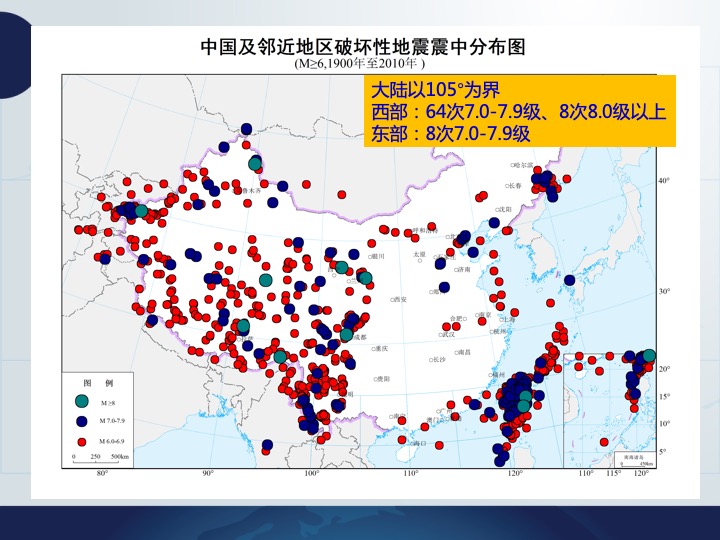Click the 90° longitude label

[208, 473]
